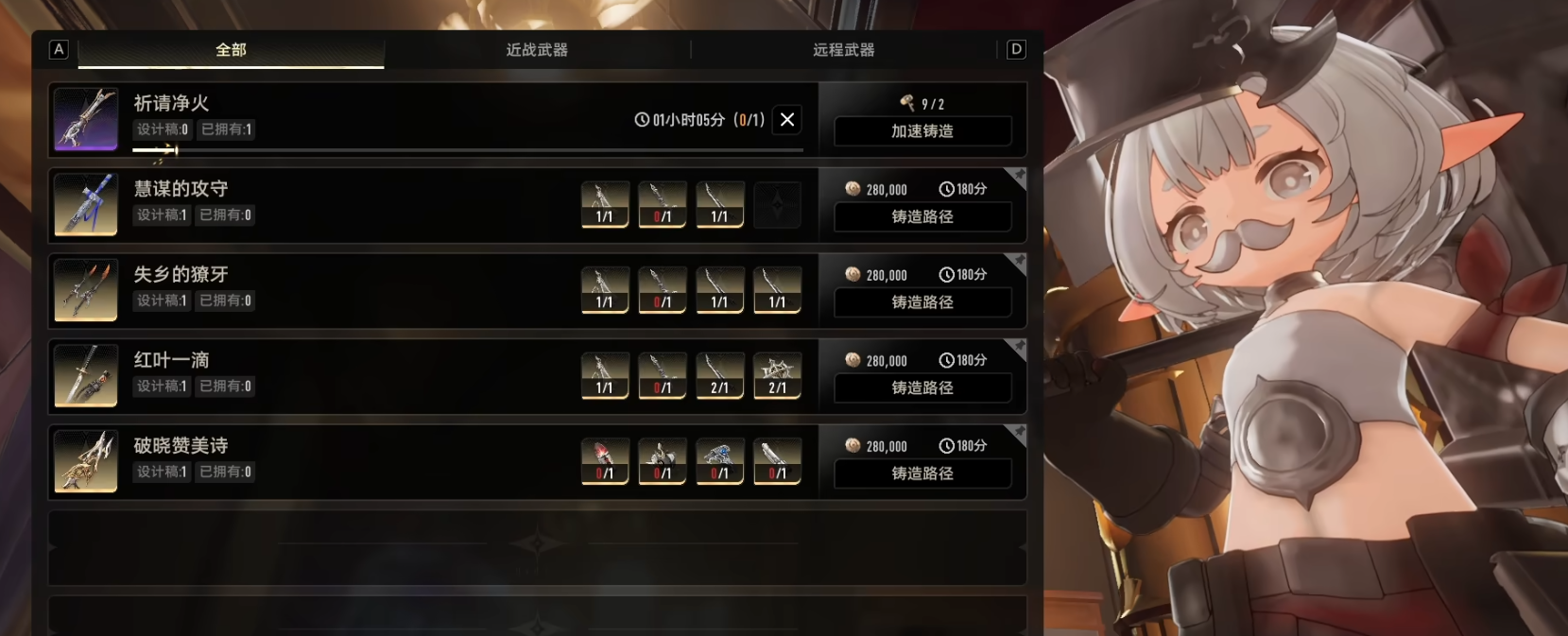Toggle pin on 失乡的獠牙 row

(1017, 262)
